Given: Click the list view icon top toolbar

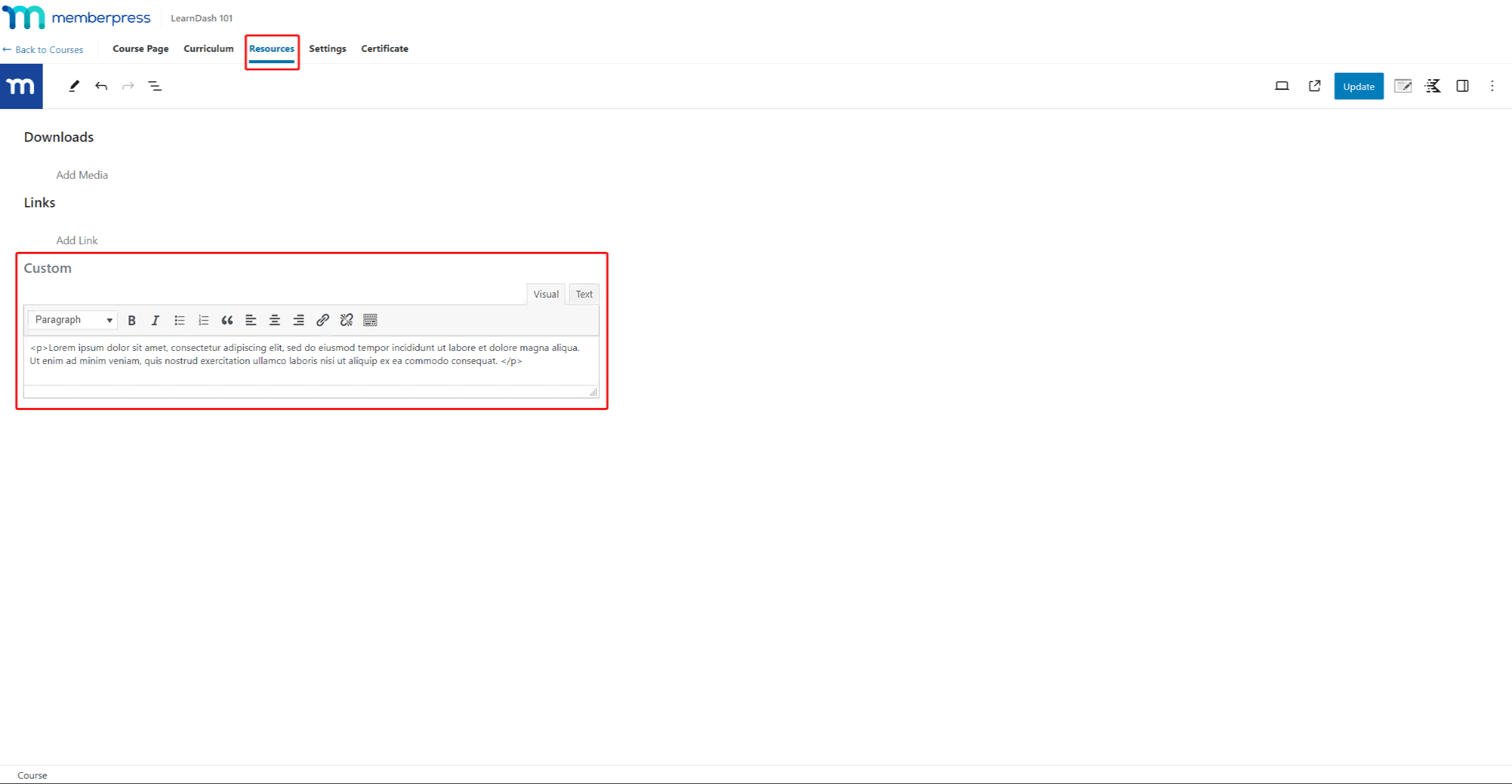Looking at the screenshot, I should [x=155, y=86].
